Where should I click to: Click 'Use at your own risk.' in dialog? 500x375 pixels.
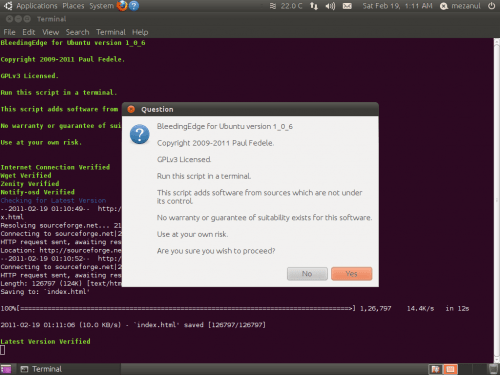pyautogui.click(x=193, y=234)
